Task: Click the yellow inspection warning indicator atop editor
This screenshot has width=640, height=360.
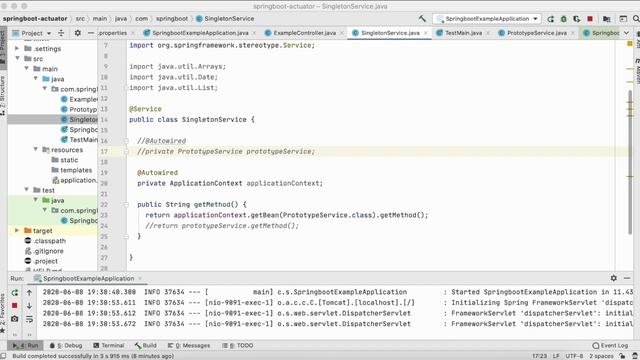Action: tap(630, 44)
